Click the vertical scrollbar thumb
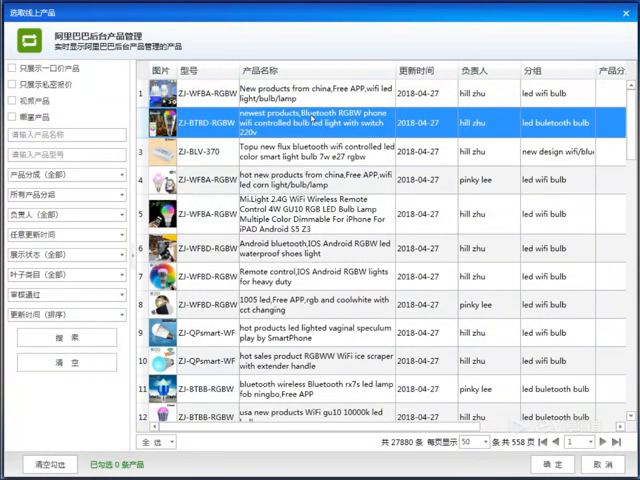The image size is (640, 480). coord(631,125)
